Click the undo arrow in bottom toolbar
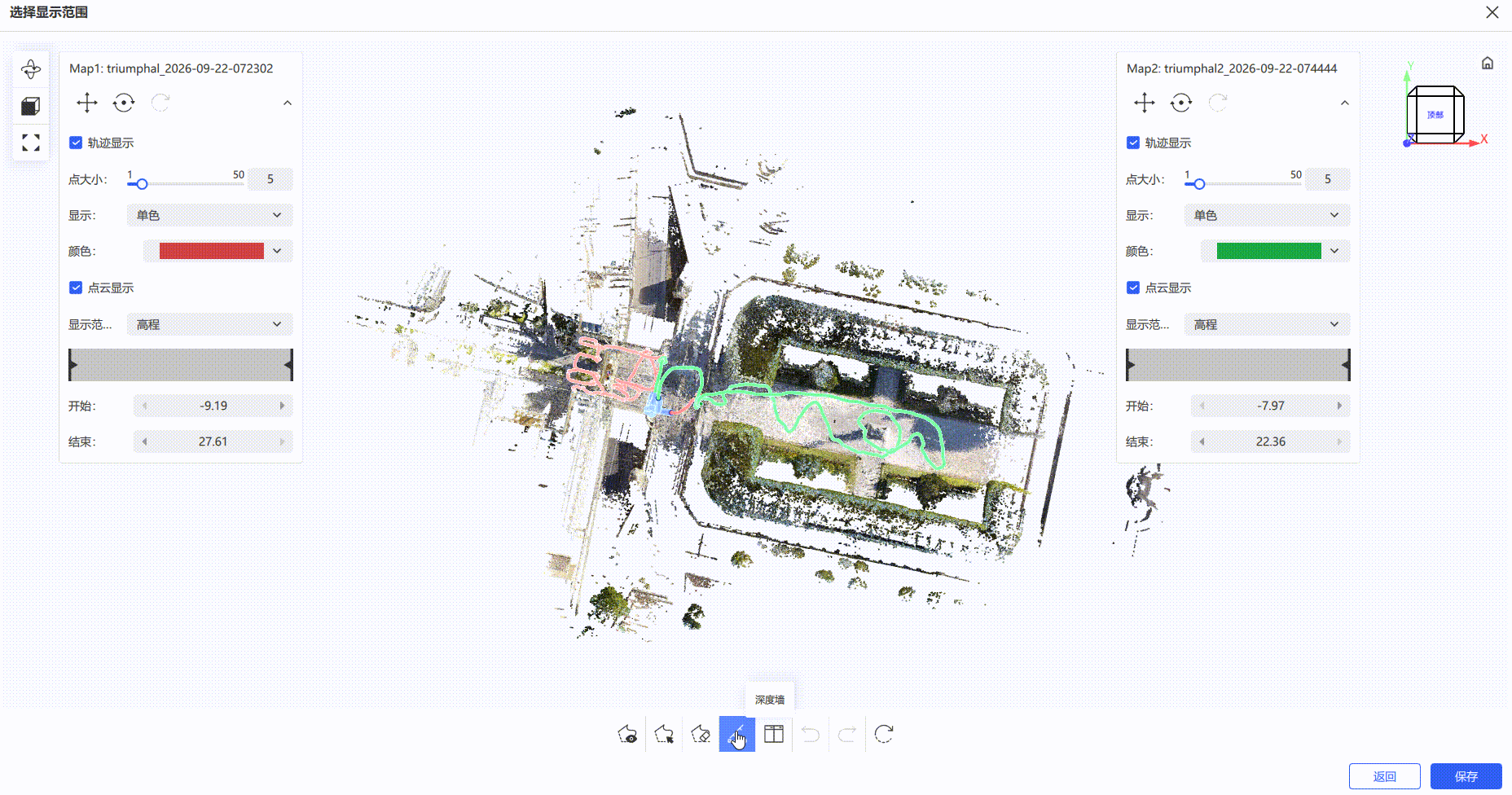1512x795 pixels. [811, 734]
